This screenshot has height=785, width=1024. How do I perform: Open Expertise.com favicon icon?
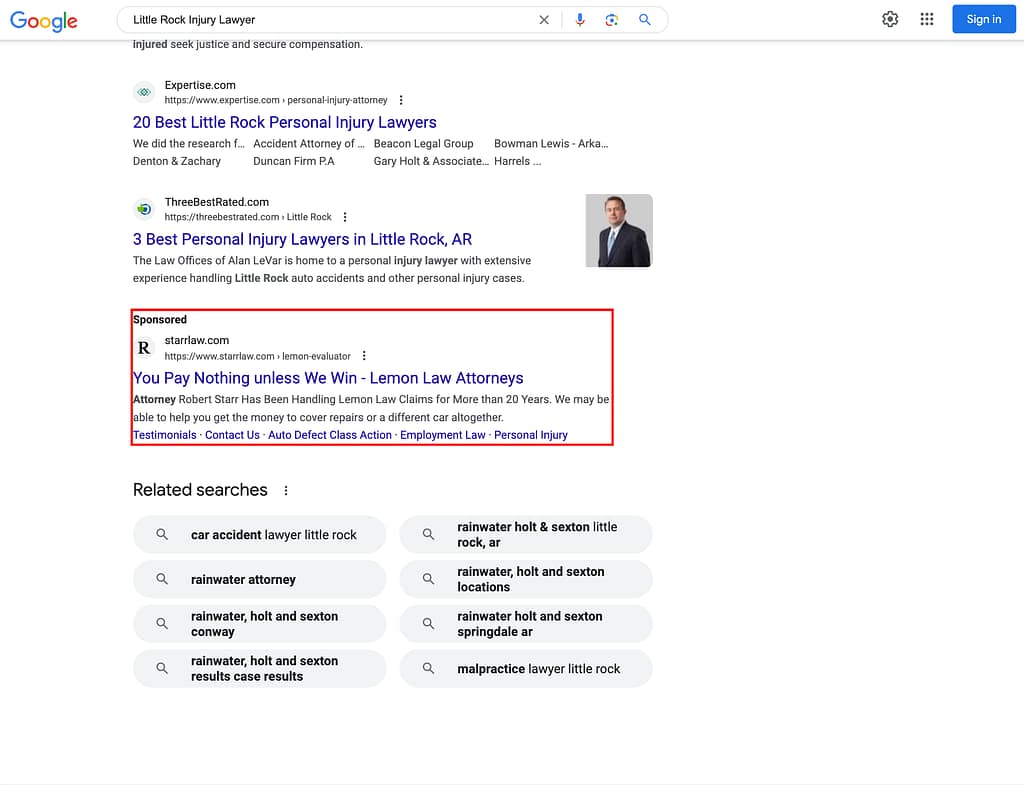(144, 92)
